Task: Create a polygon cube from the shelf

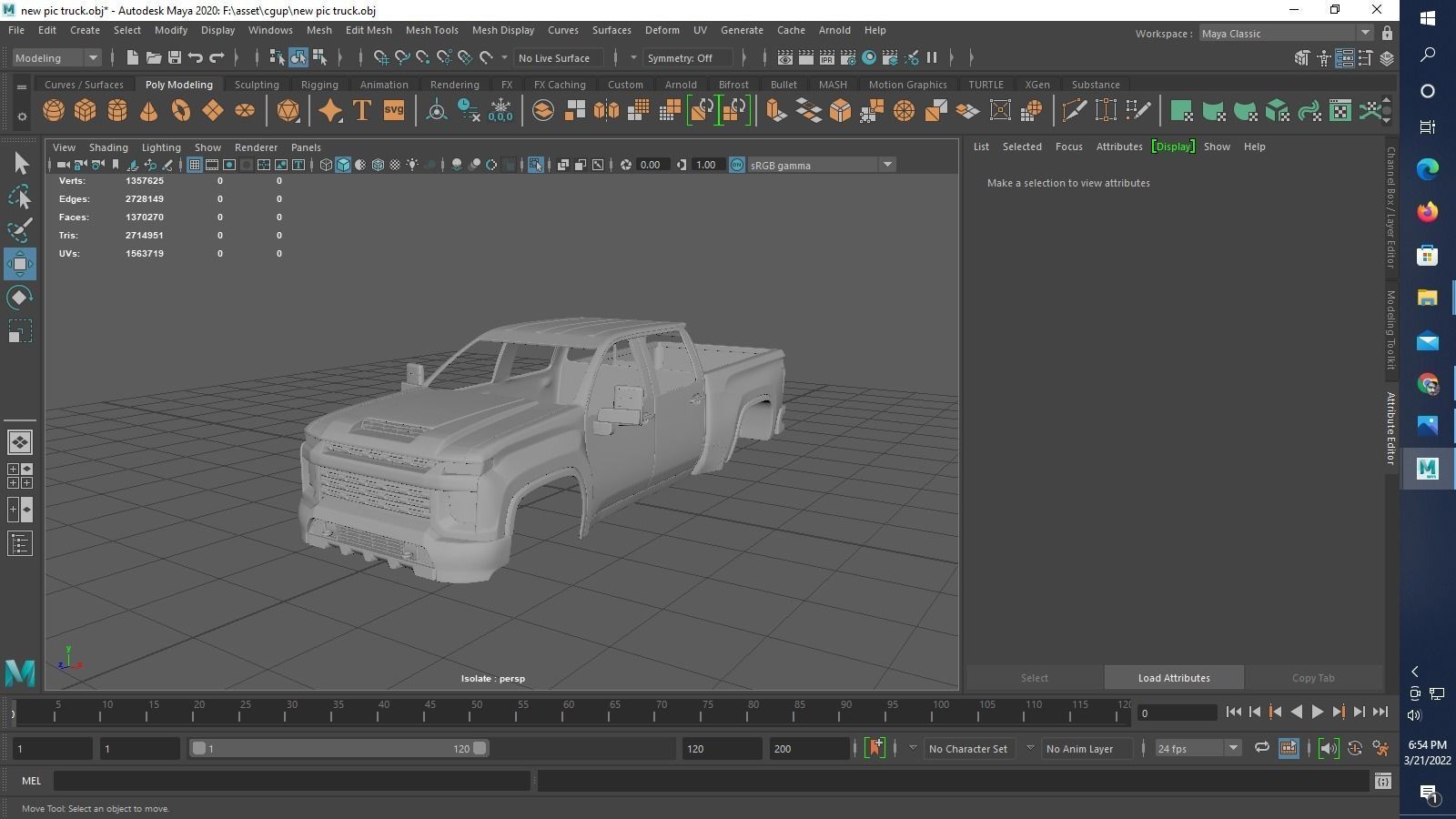Action: tap(85, 111)
